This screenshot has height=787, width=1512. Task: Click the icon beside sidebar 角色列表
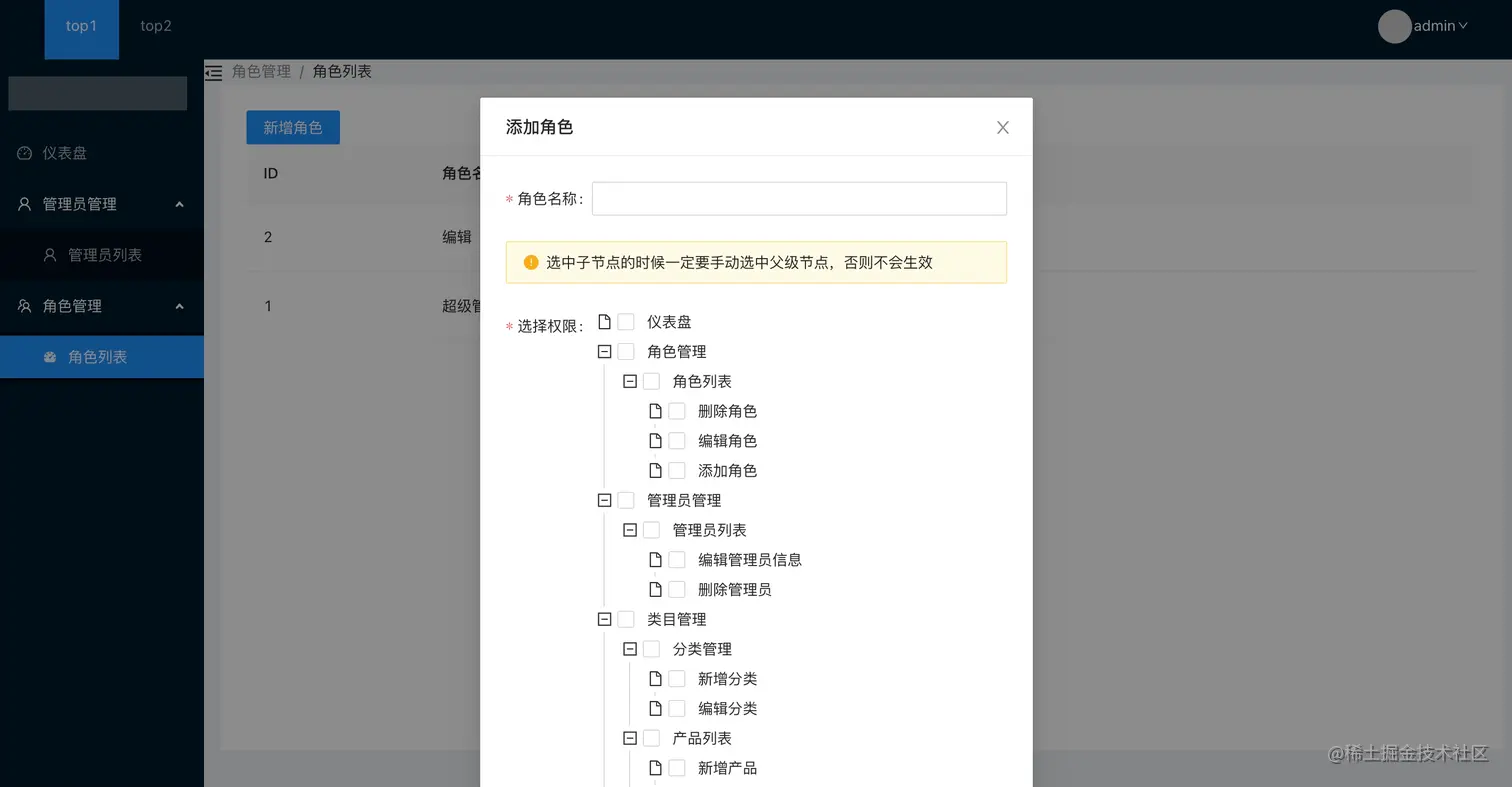(x=50, y=357)
